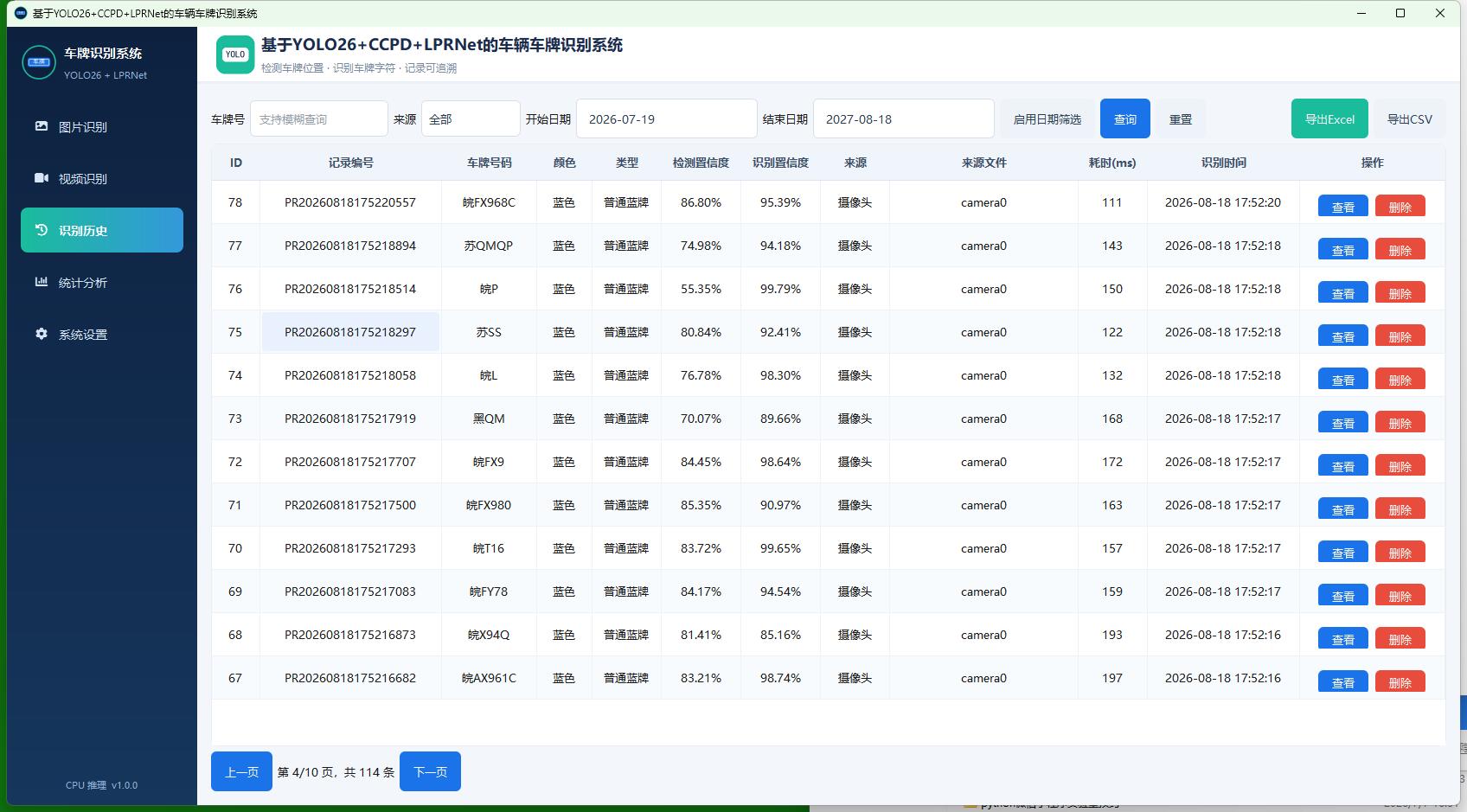Maximize the application window
The width and height of the screenshot is (1467, 812).
(x=1400, y=13)
